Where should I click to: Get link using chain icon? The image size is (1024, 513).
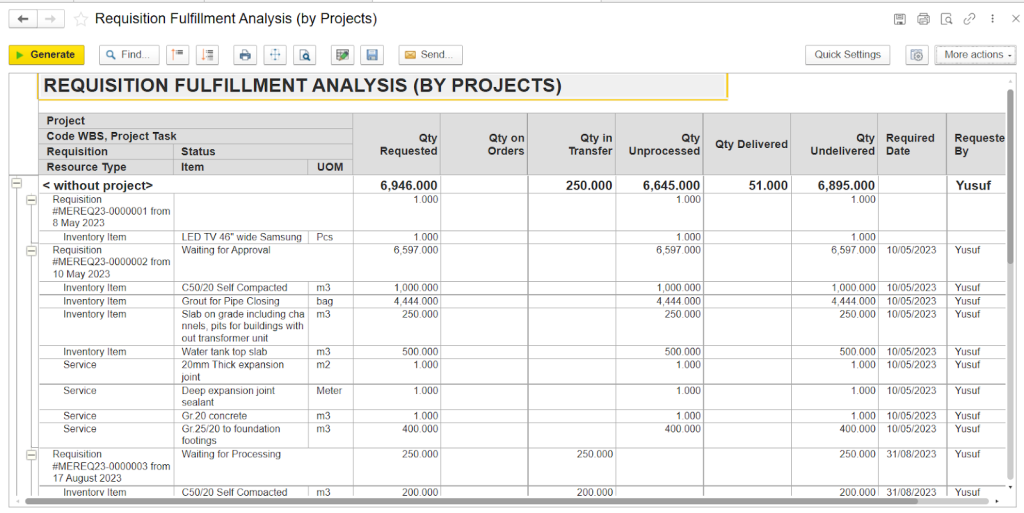[x=970, y=19]
